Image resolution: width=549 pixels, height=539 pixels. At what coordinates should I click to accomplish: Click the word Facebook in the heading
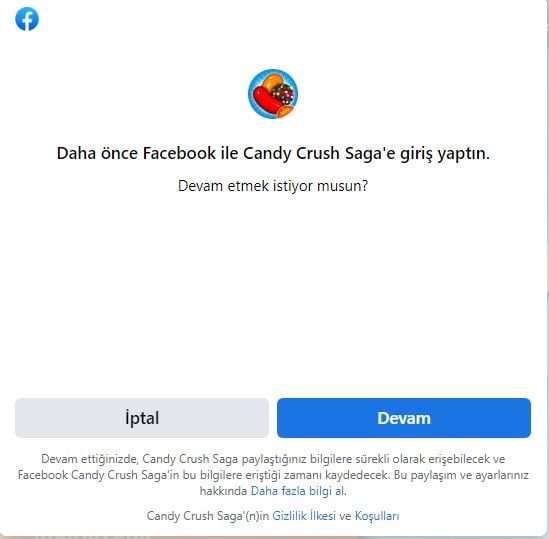[179, 153]
